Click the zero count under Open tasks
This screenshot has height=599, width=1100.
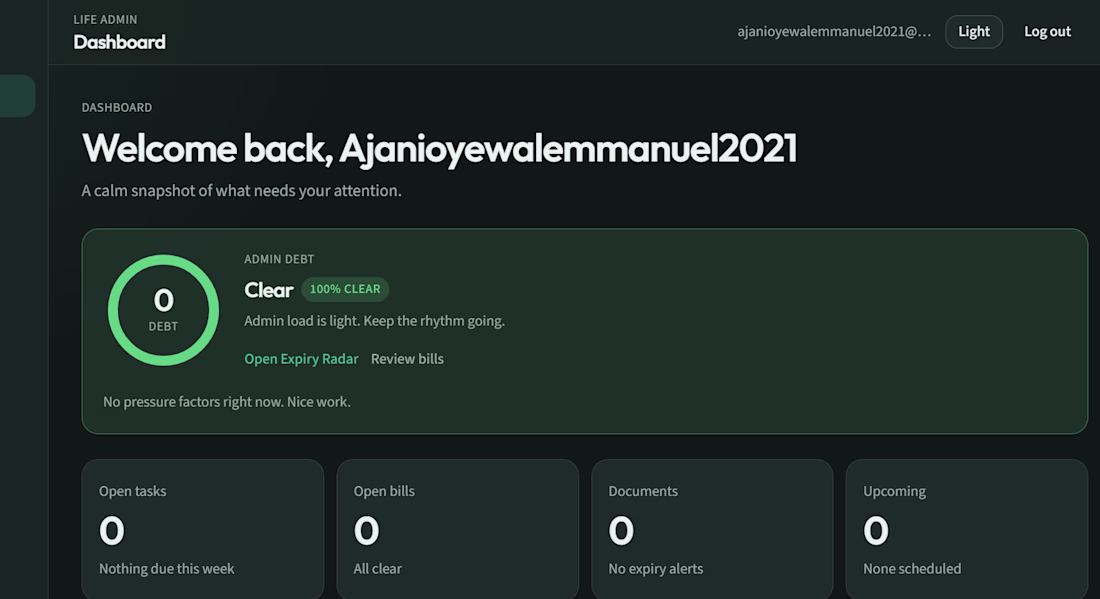tap(112, 530)
